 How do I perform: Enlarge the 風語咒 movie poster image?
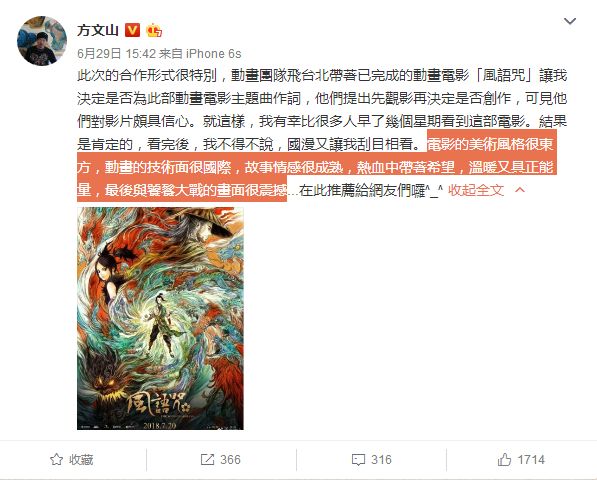160,319
